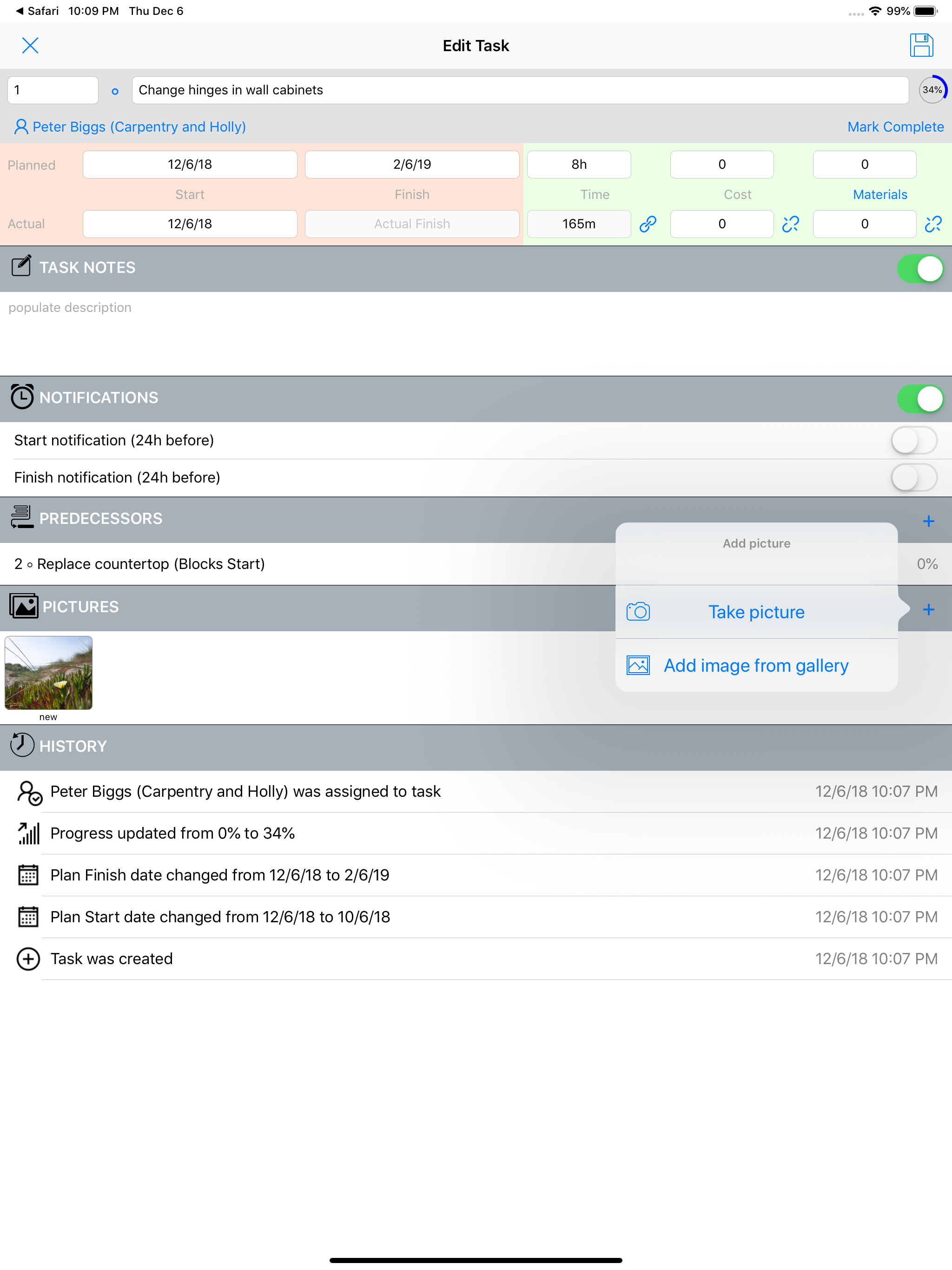Click the user-assigned icon in history

[x=29, y=793]
